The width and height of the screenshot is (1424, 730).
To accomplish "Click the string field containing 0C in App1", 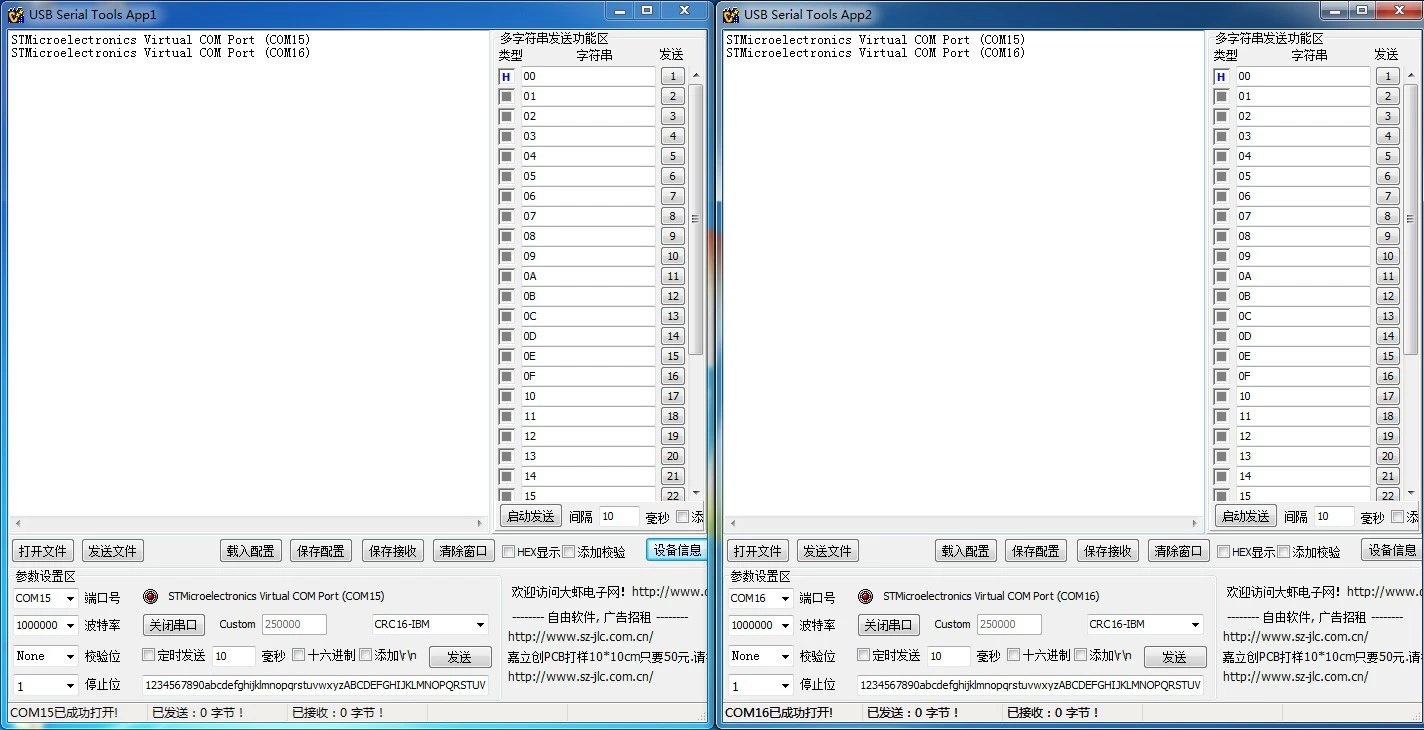I will 588,316.
